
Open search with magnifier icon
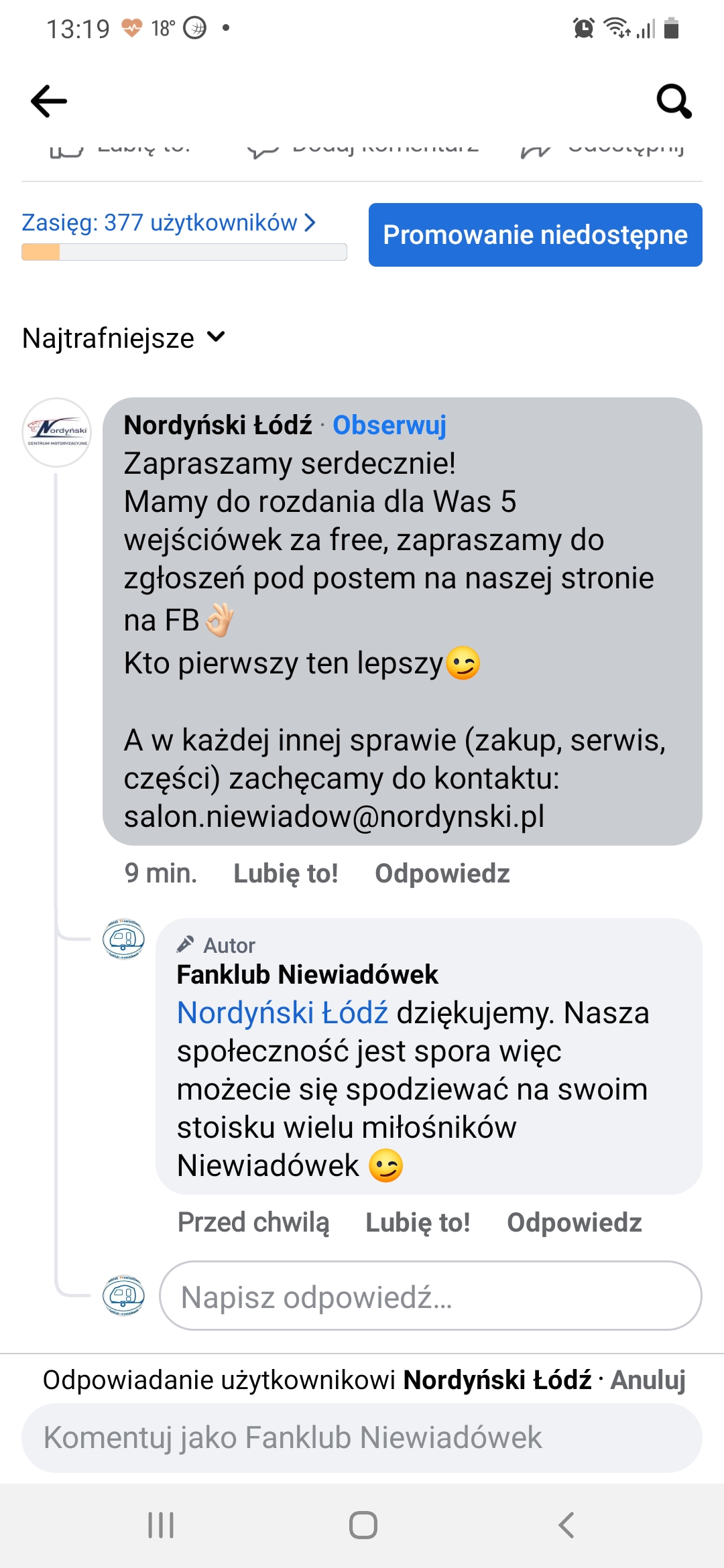674,101
